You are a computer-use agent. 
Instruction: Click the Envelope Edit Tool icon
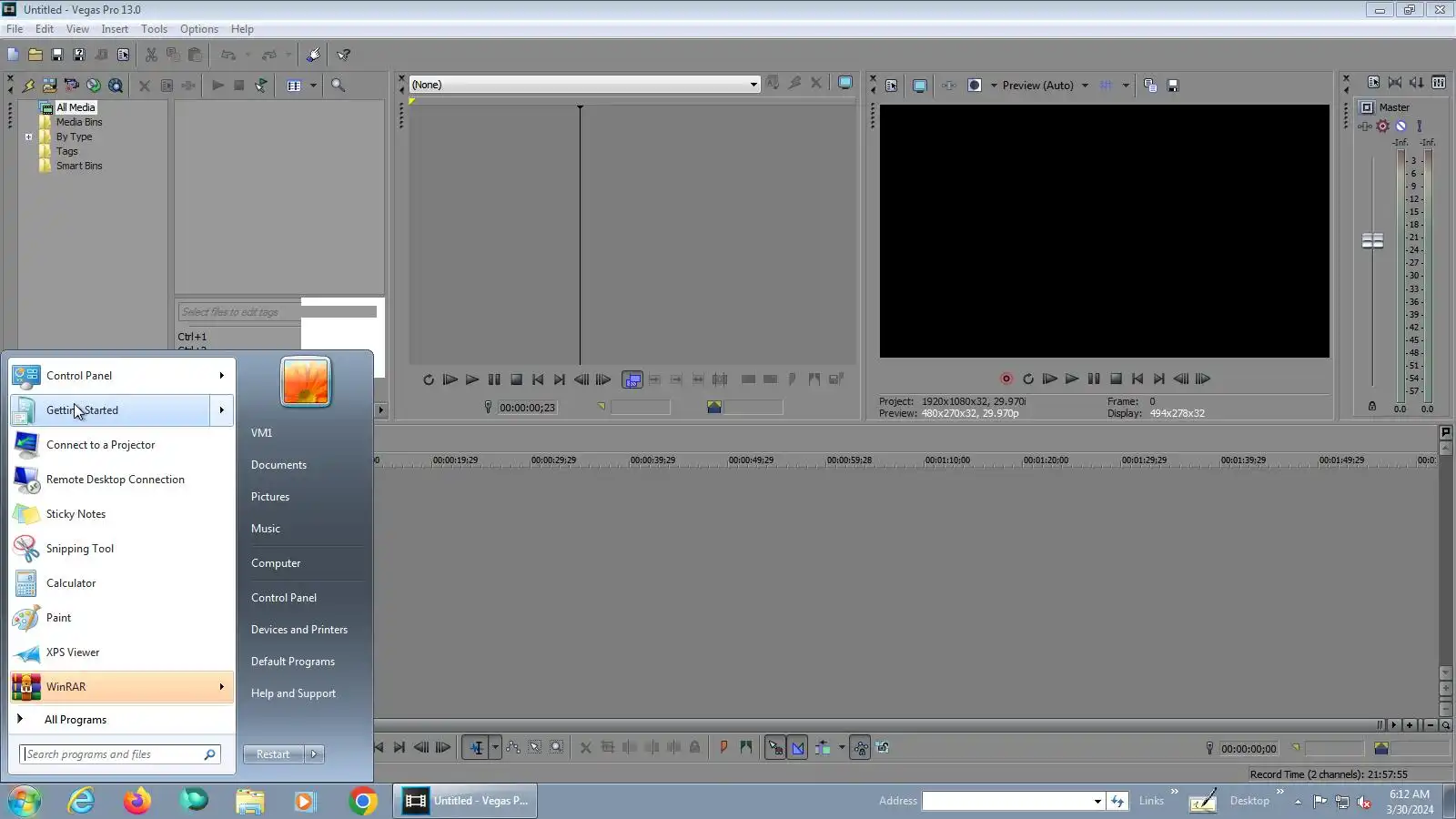coord(513,748)
